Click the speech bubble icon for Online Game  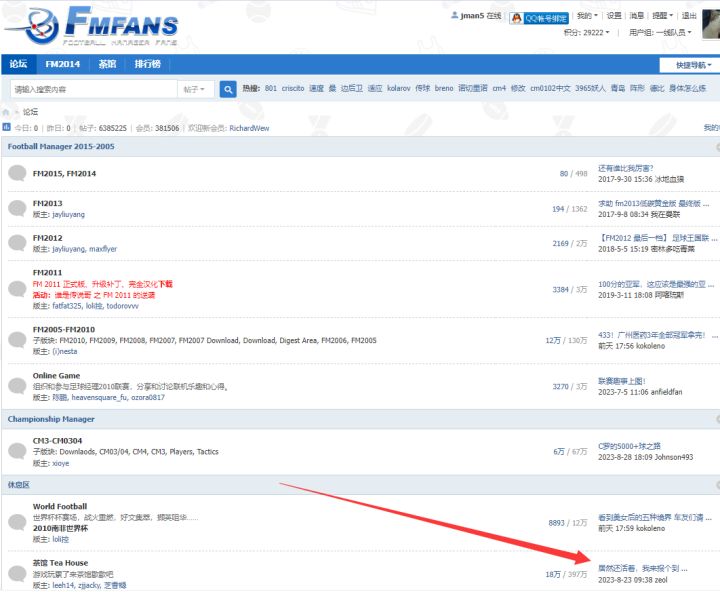click(x=17, y=386)
